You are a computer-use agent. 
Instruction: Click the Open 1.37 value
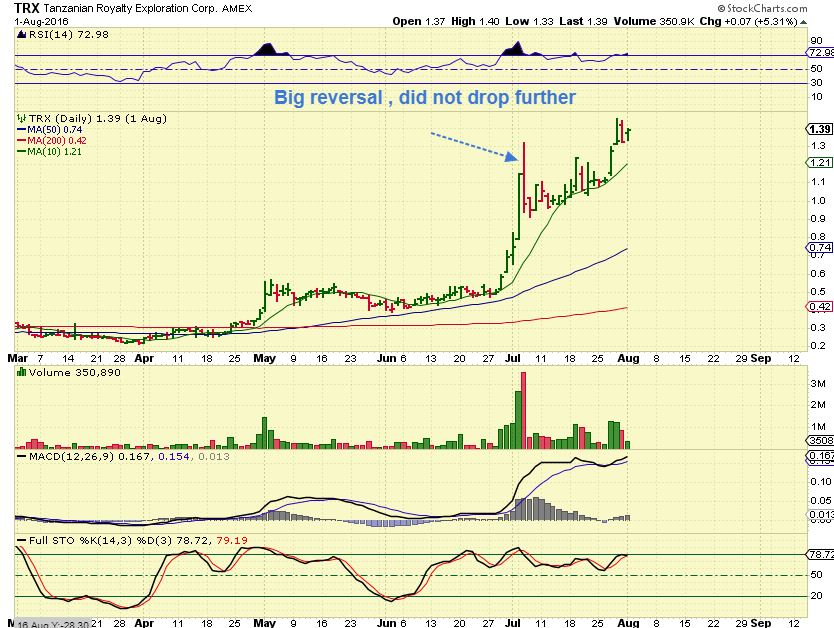click(x=419, y=22)
